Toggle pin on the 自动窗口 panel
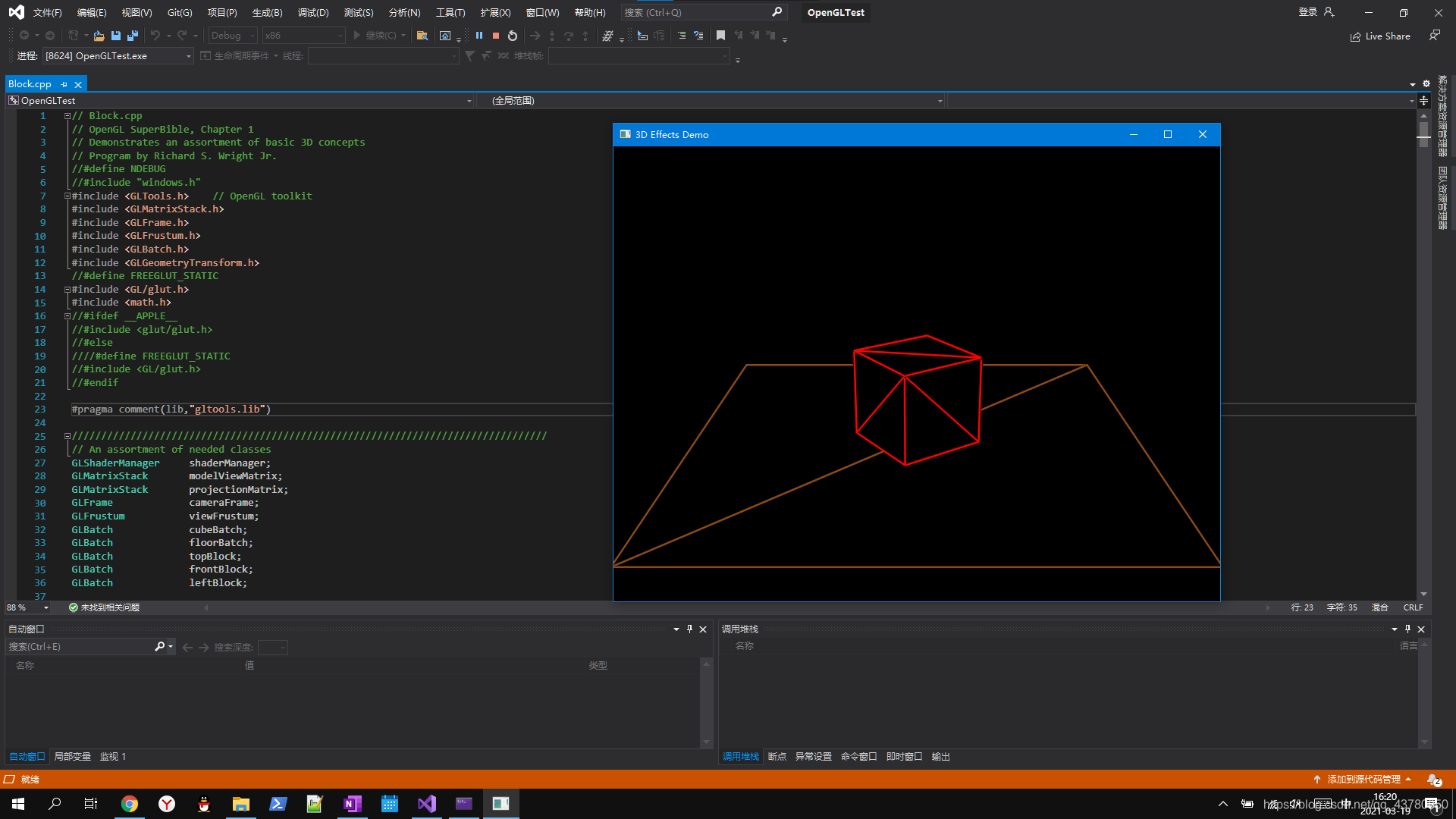1456x819 pixels. (689, 629)
